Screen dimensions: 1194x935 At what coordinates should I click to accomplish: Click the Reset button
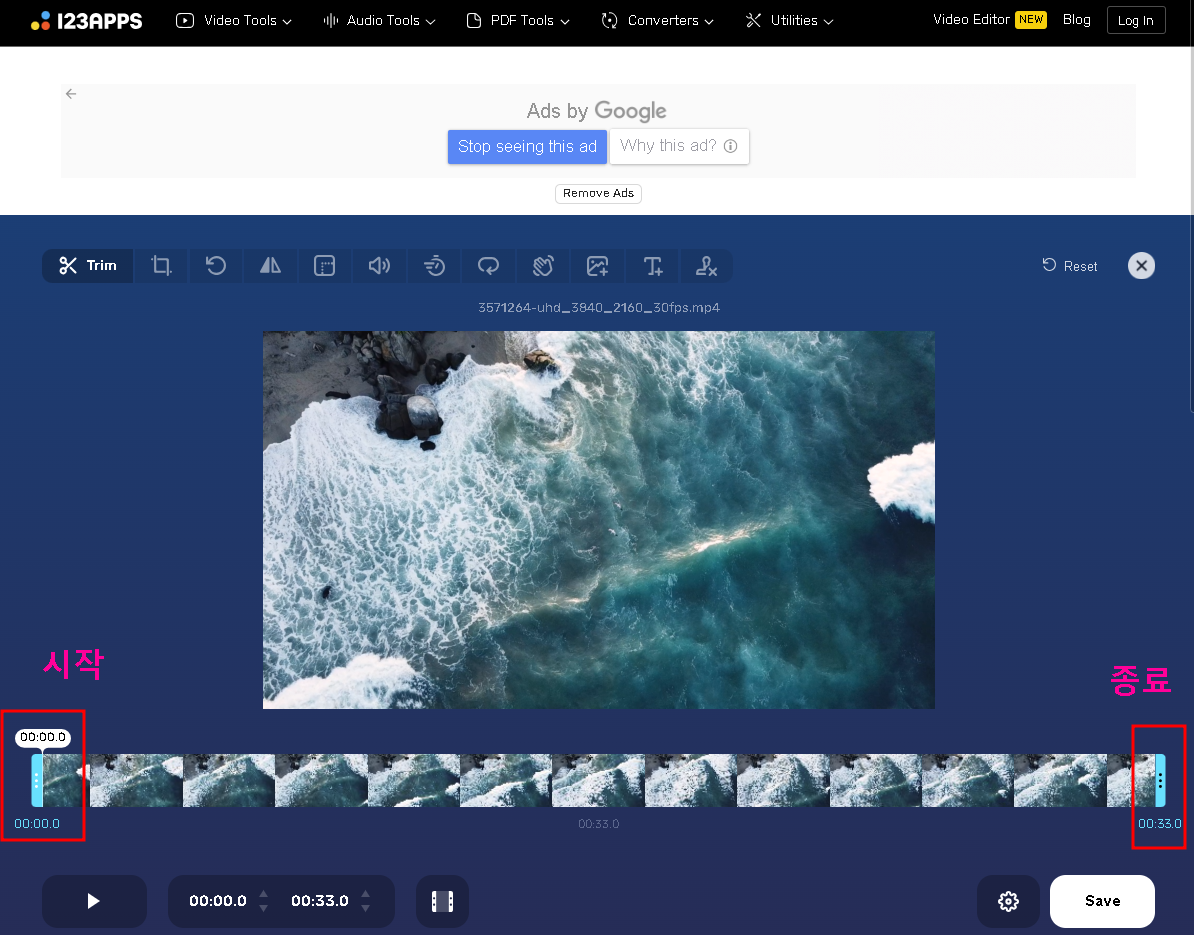pos(1070,266)
